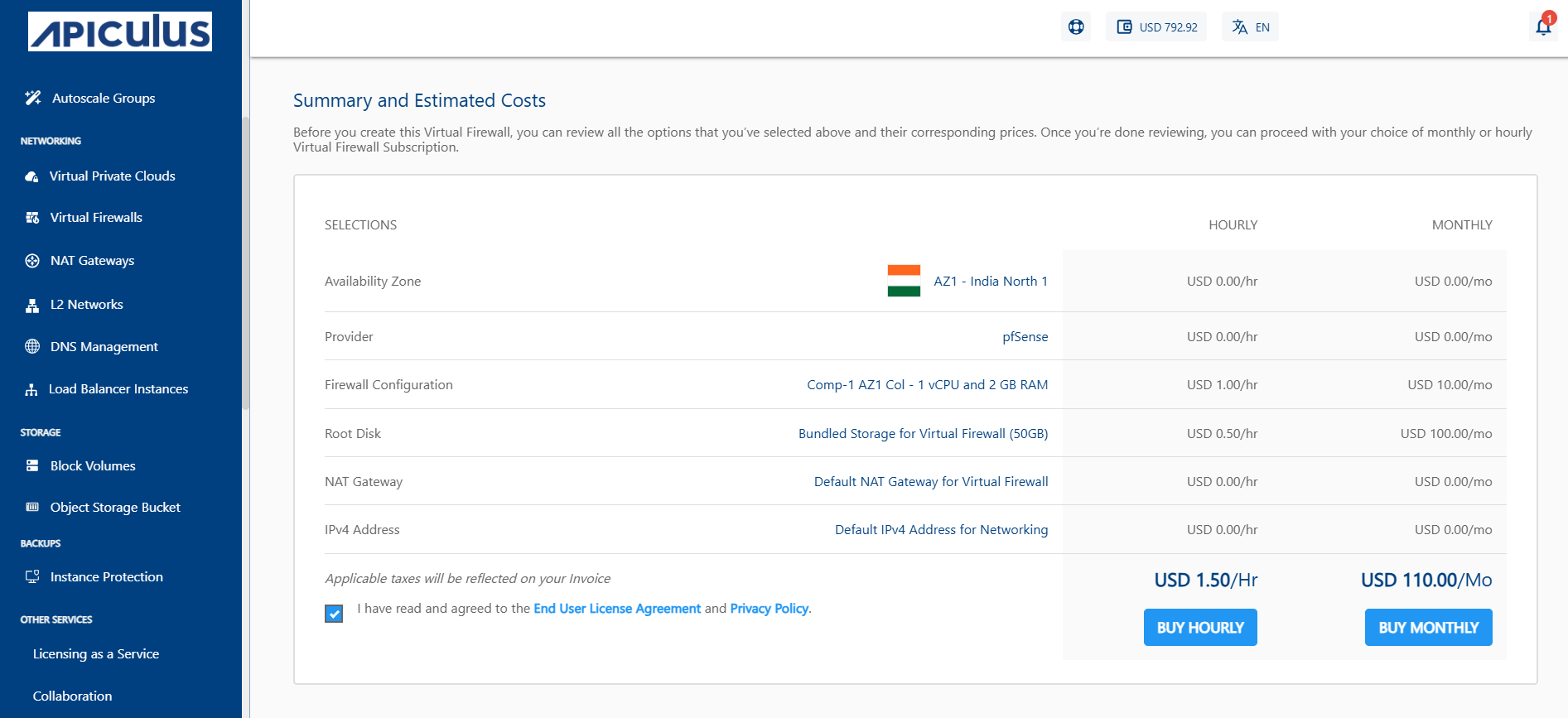This screenshot has width=1568, height=718.
Task: Open the notifications bell
Action: pyautogui.click(x=1543, y=27)
